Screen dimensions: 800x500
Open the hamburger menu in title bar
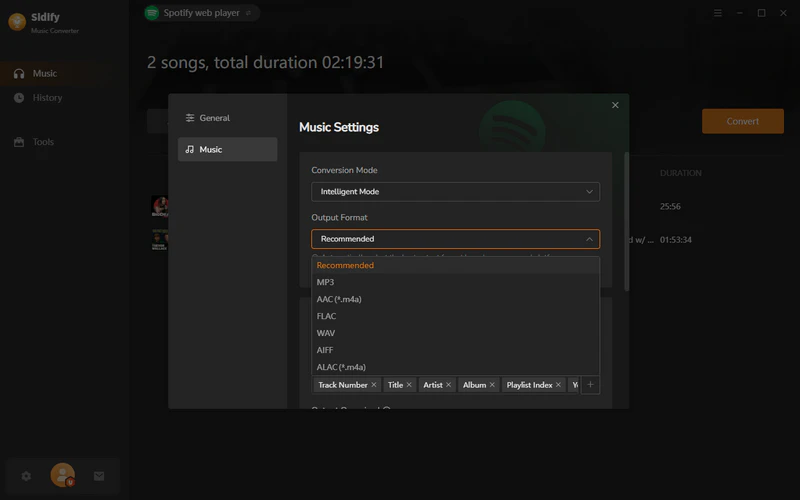point(718,13)
